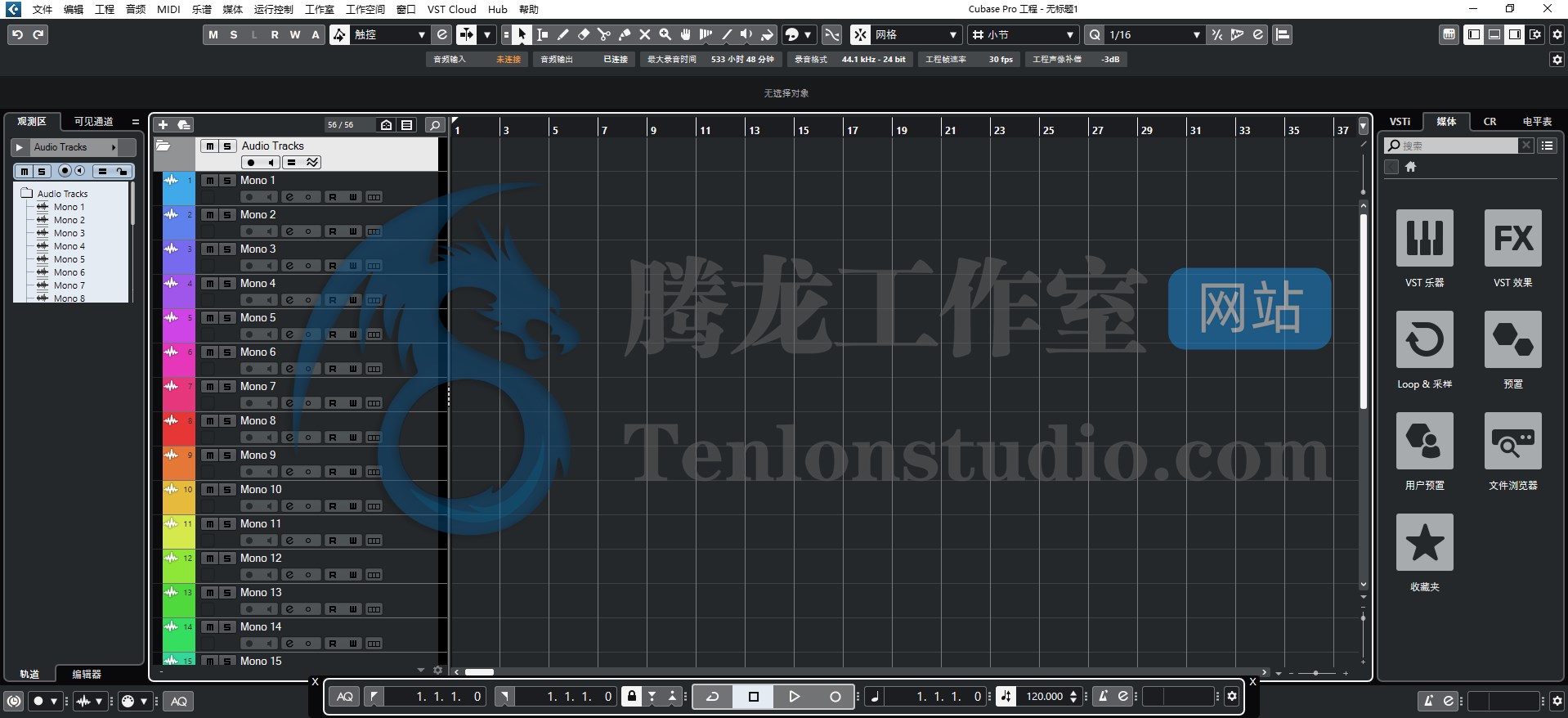Switch to 编辑器 tab at bottom

click(87, 675)
